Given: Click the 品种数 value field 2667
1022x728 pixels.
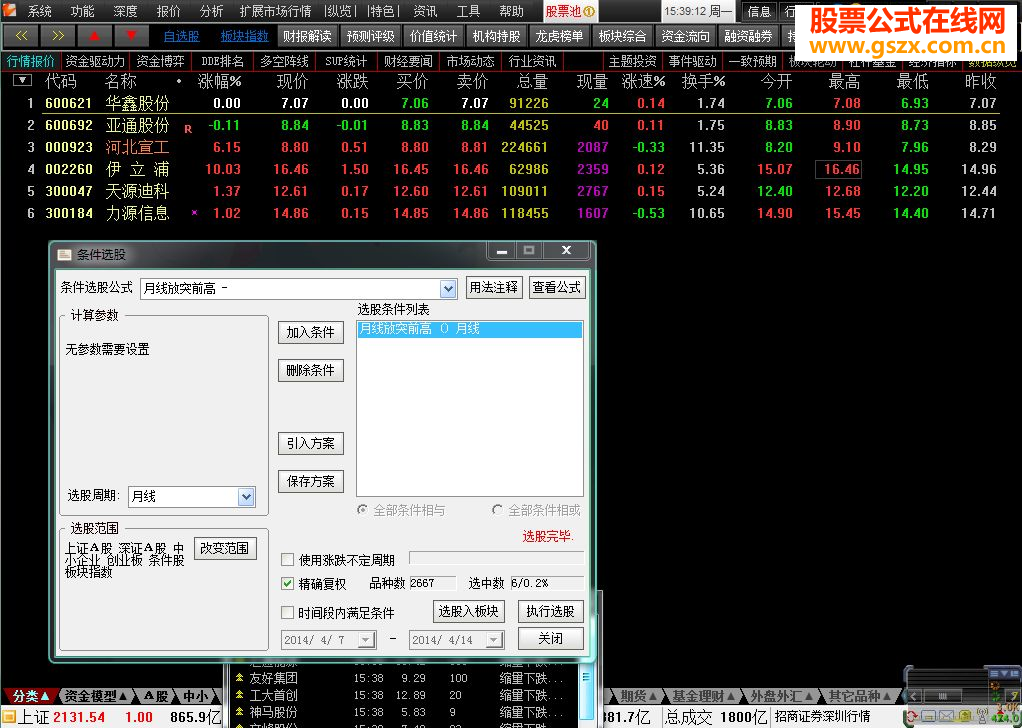Looking at the screenshot, I should (433, 583).
